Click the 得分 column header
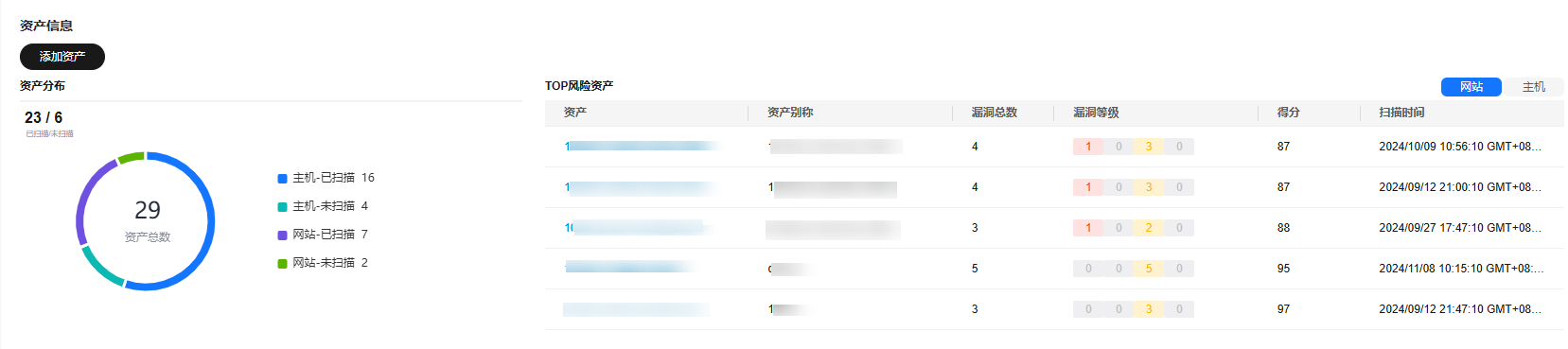 coord(1288,113)
